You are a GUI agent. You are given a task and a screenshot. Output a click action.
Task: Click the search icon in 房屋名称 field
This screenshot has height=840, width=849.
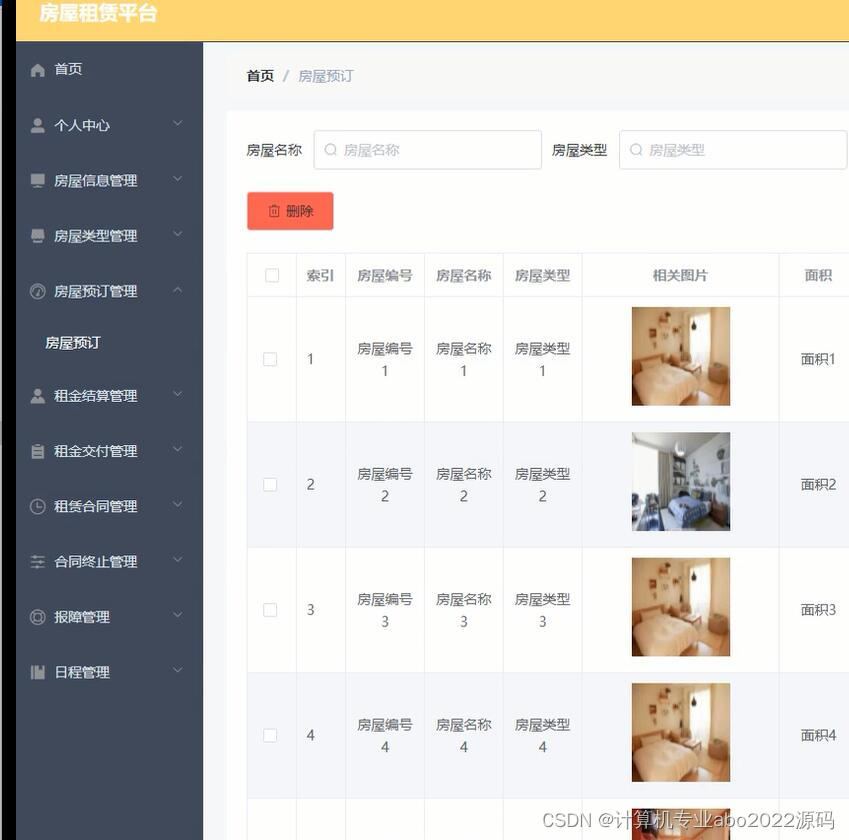(330, 149)
